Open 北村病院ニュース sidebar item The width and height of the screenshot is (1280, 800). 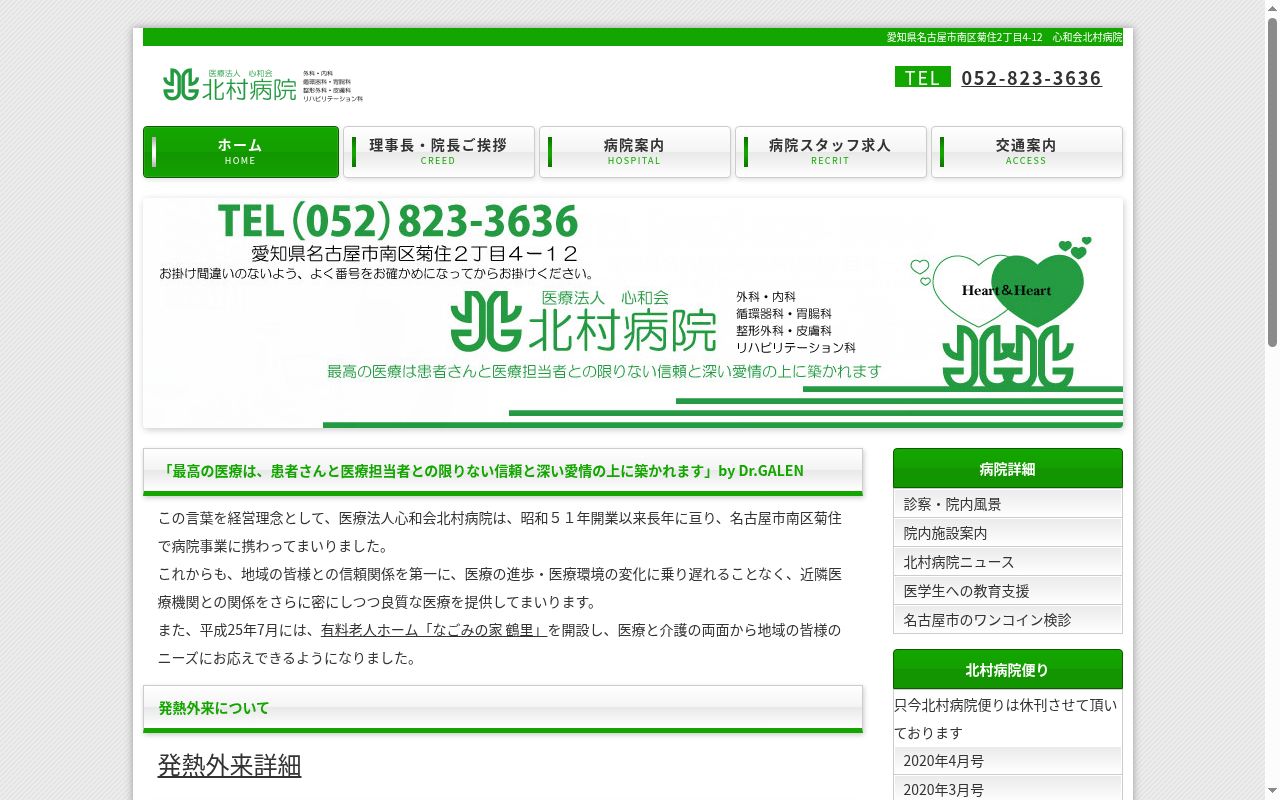point(1008,562)
